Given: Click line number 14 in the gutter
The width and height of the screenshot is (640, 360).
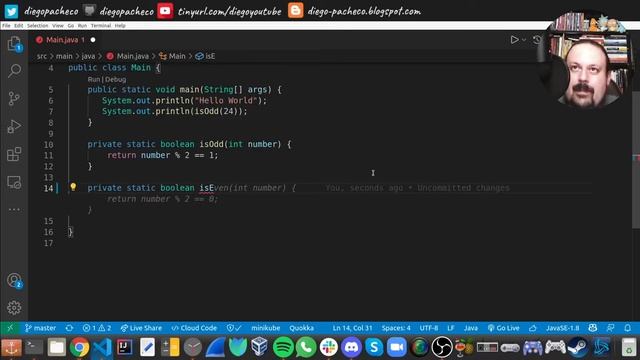Looking at the screenshot, I should 49,188.
